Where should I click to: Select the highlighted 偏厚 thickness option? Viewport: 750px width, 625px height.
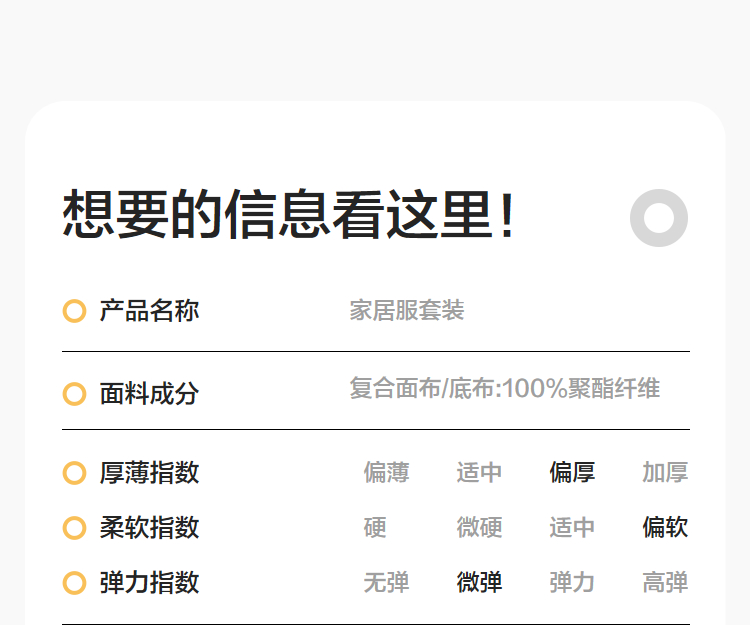click(572, 472)
